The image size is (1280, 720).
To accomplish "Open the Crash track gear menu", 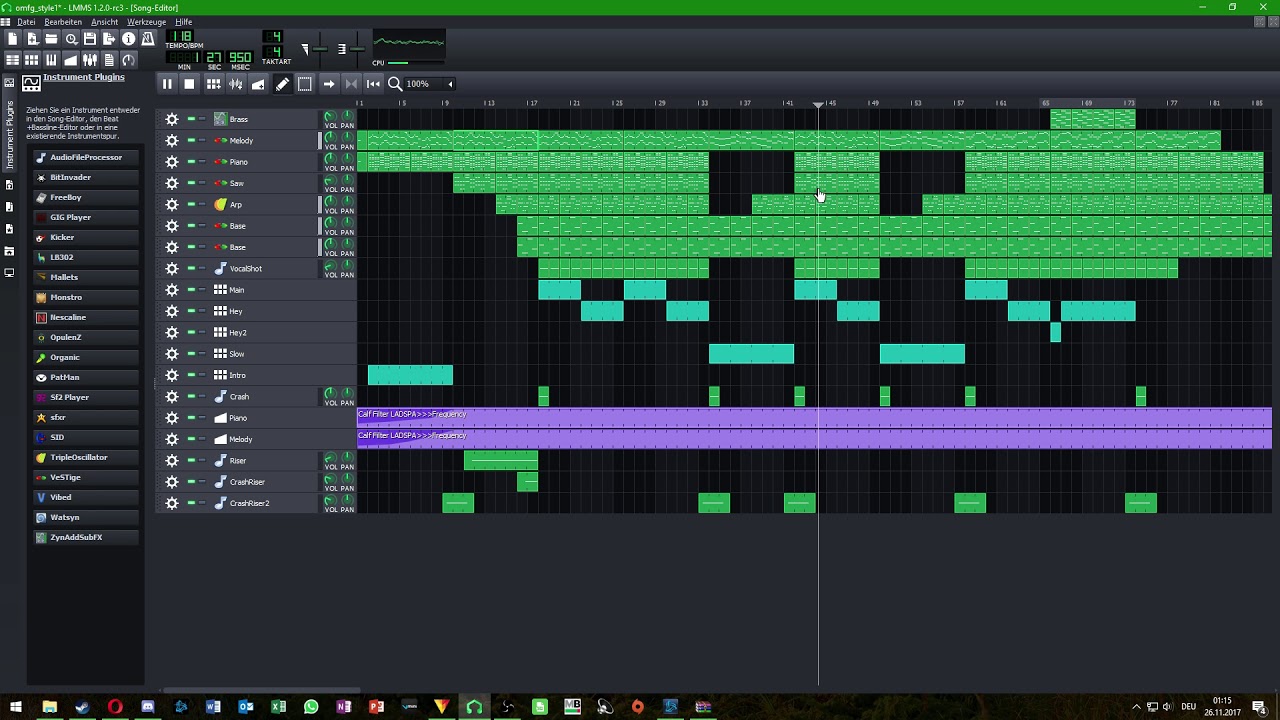I will tap(172, 396).
